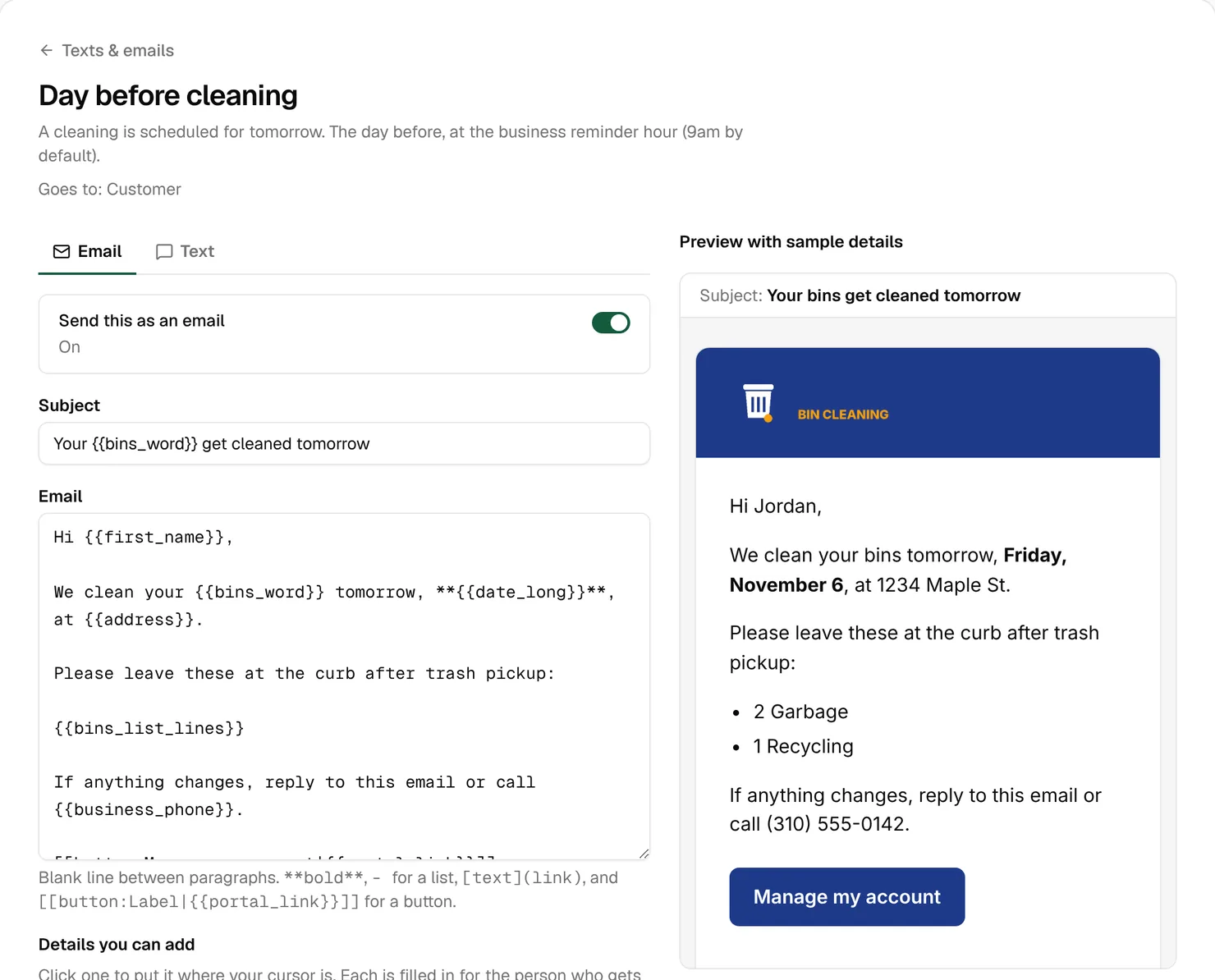Click the Please leave these at the curb preview paragraph
Screen dimensions: 1215x980
(x=915, y=648)
